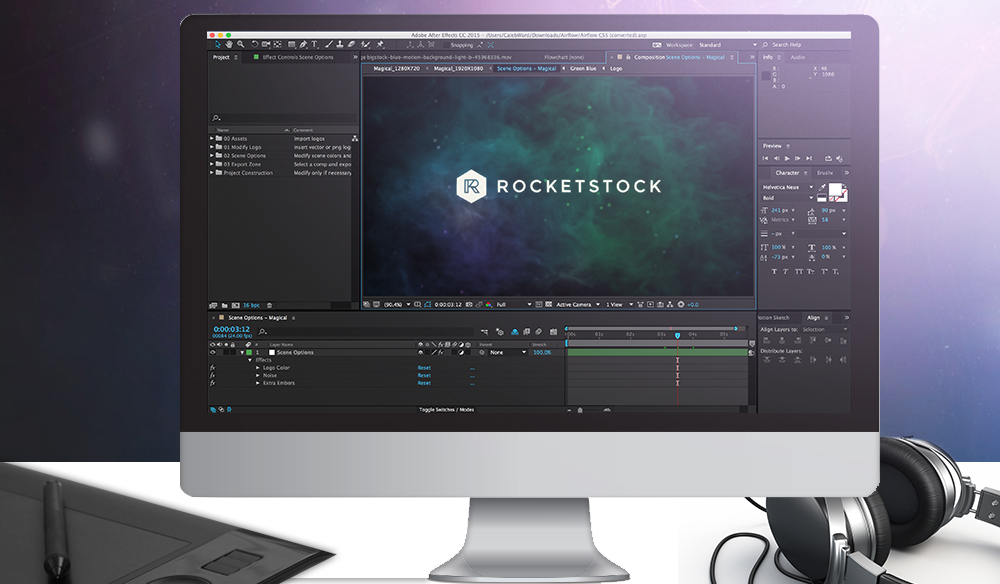Create new folder in Project panel
The width and height of the screenshot is (1000, 584).
coord(224,305)
